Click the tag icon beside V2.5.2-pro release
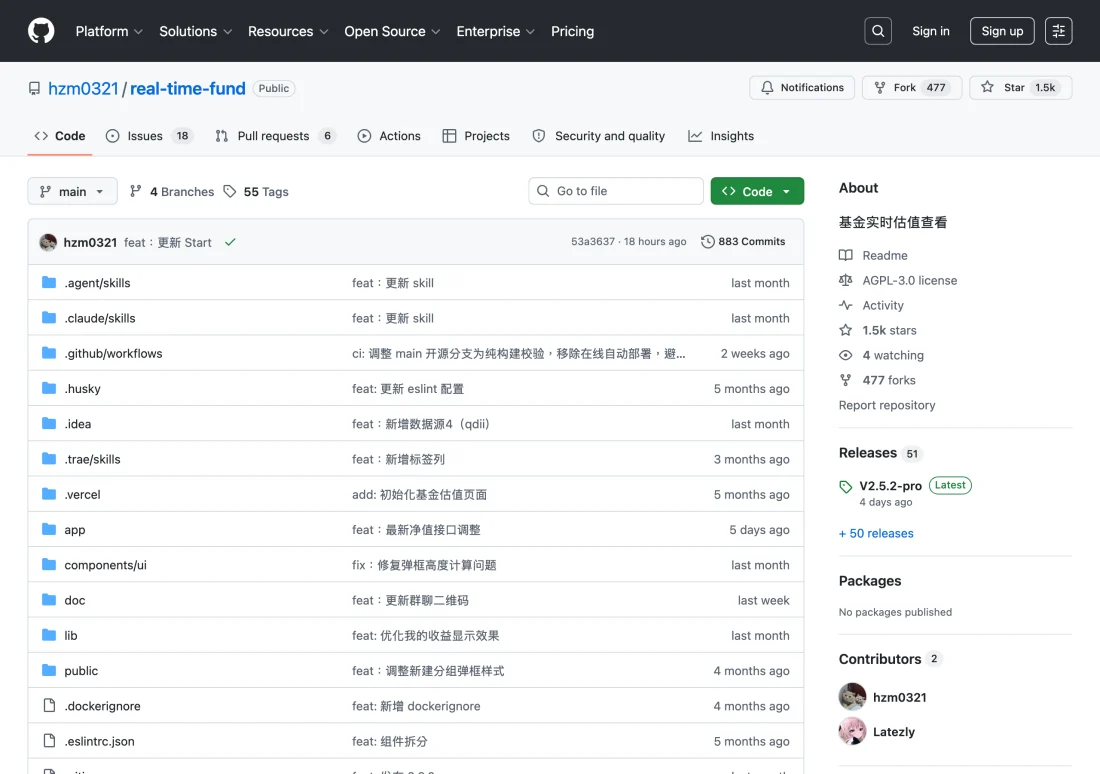Screen dimensions: 1100x774 coord(845,486)
